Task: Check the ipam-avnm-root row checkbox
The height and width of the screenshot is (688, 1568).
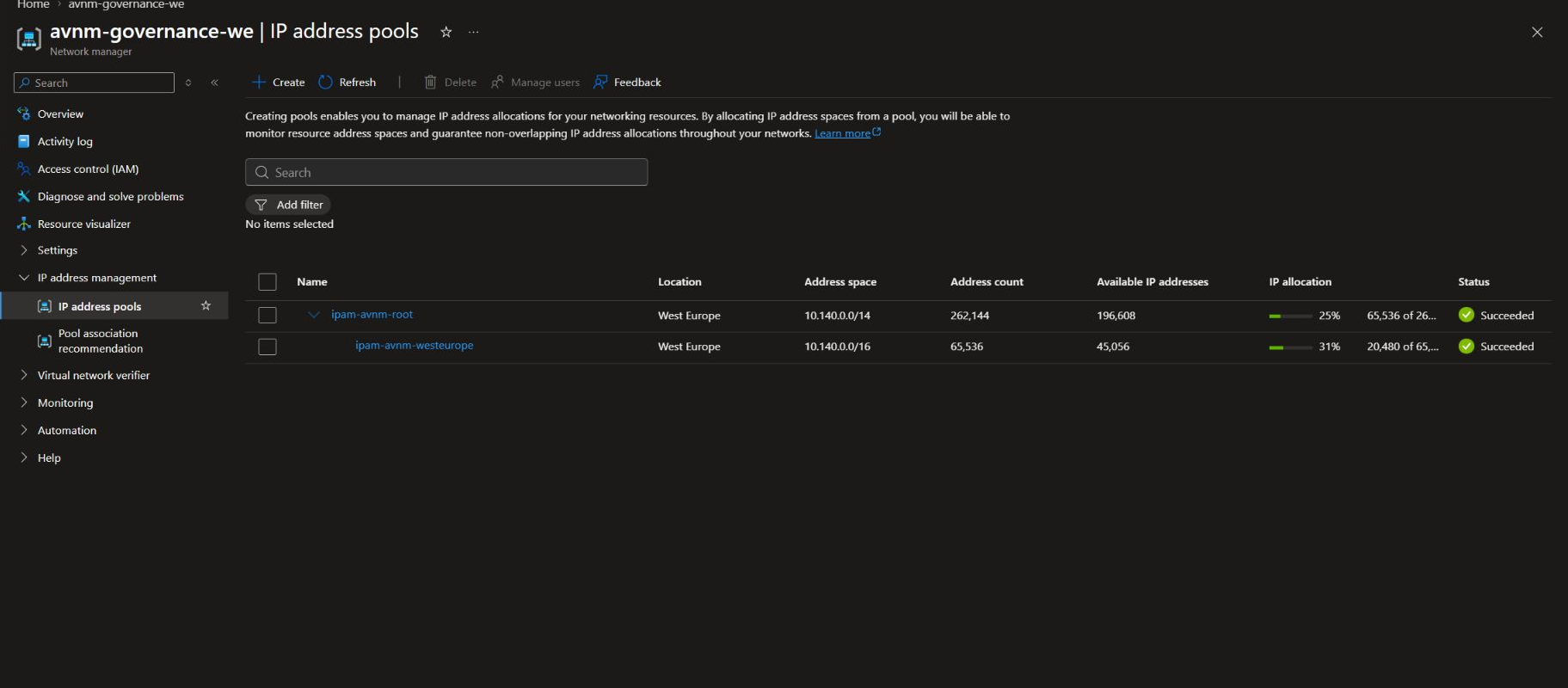Action: point(267,316)
